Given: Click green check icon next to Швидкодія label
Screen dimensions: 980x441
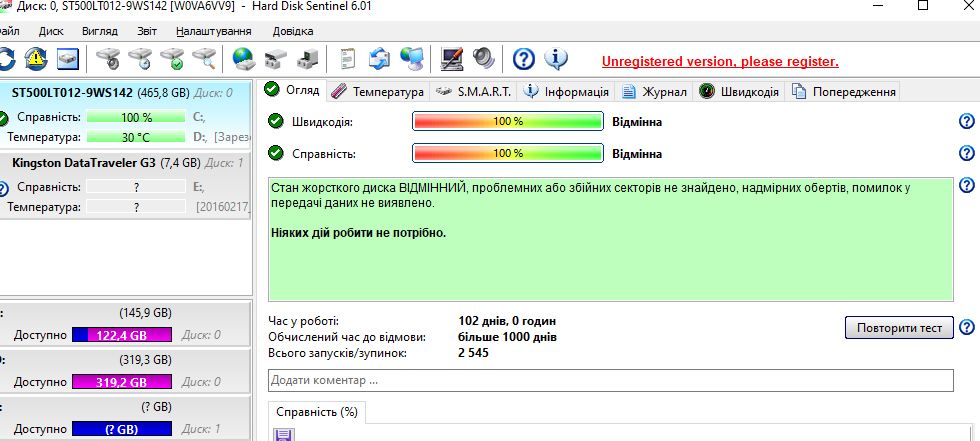Looking at the screenshot, I should (275, 121).
